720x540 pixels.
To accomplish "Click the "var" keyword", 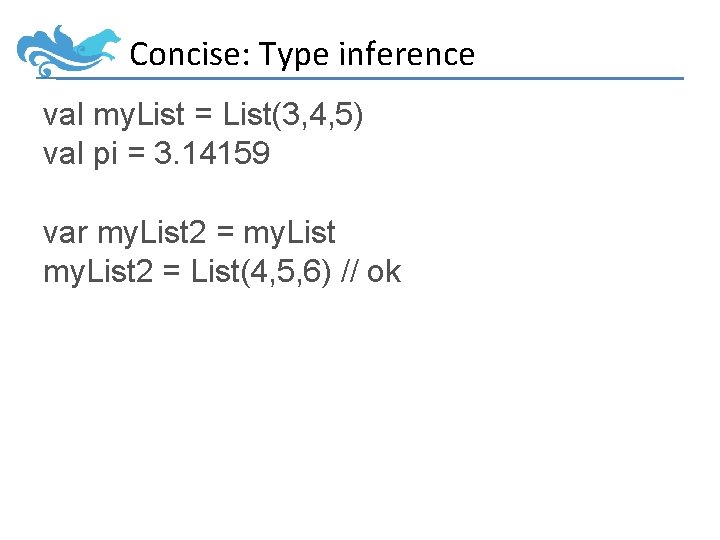I will coord(65,233).
